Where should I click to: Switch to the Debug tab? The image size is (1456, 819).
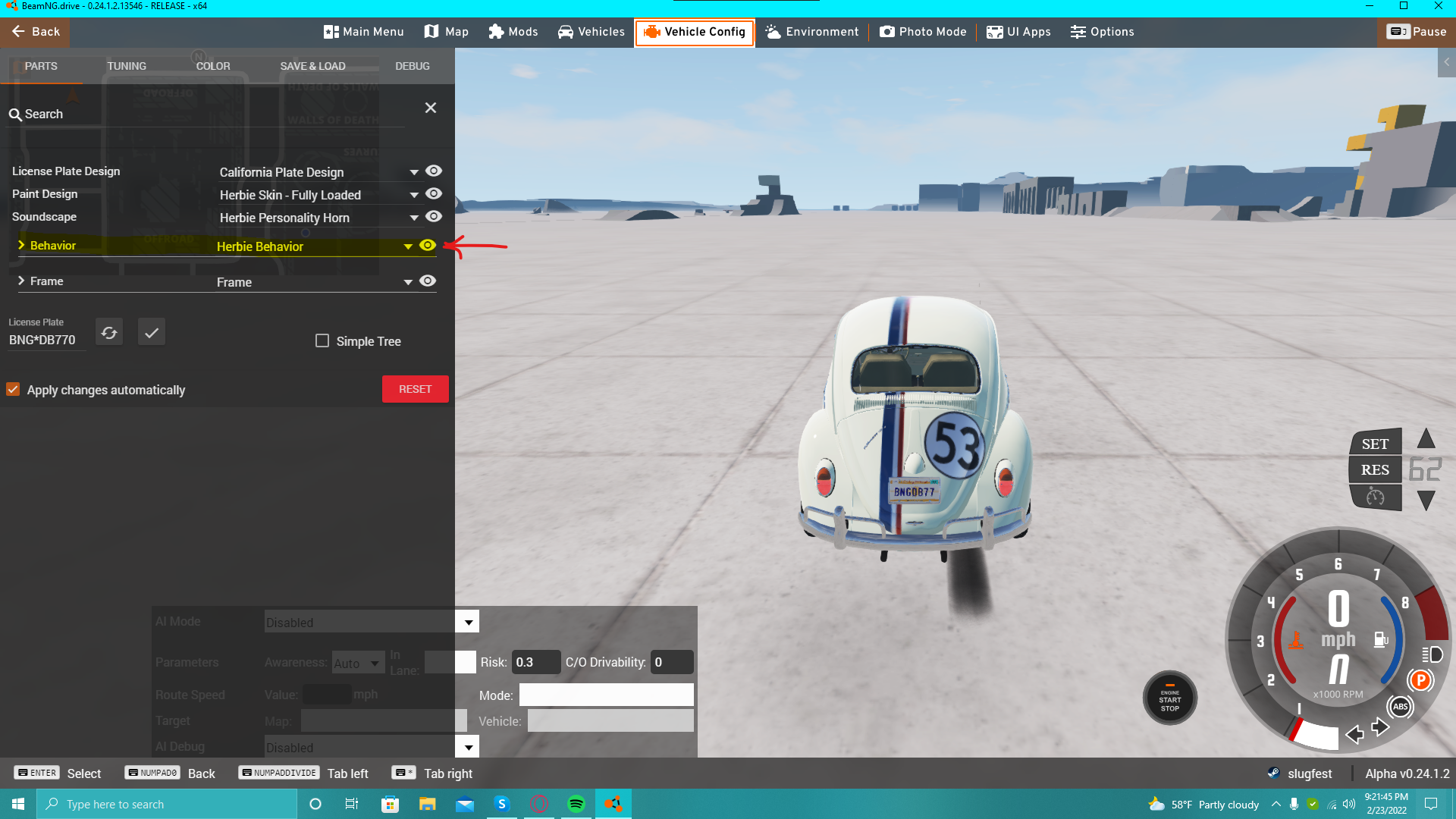(413, 66)
